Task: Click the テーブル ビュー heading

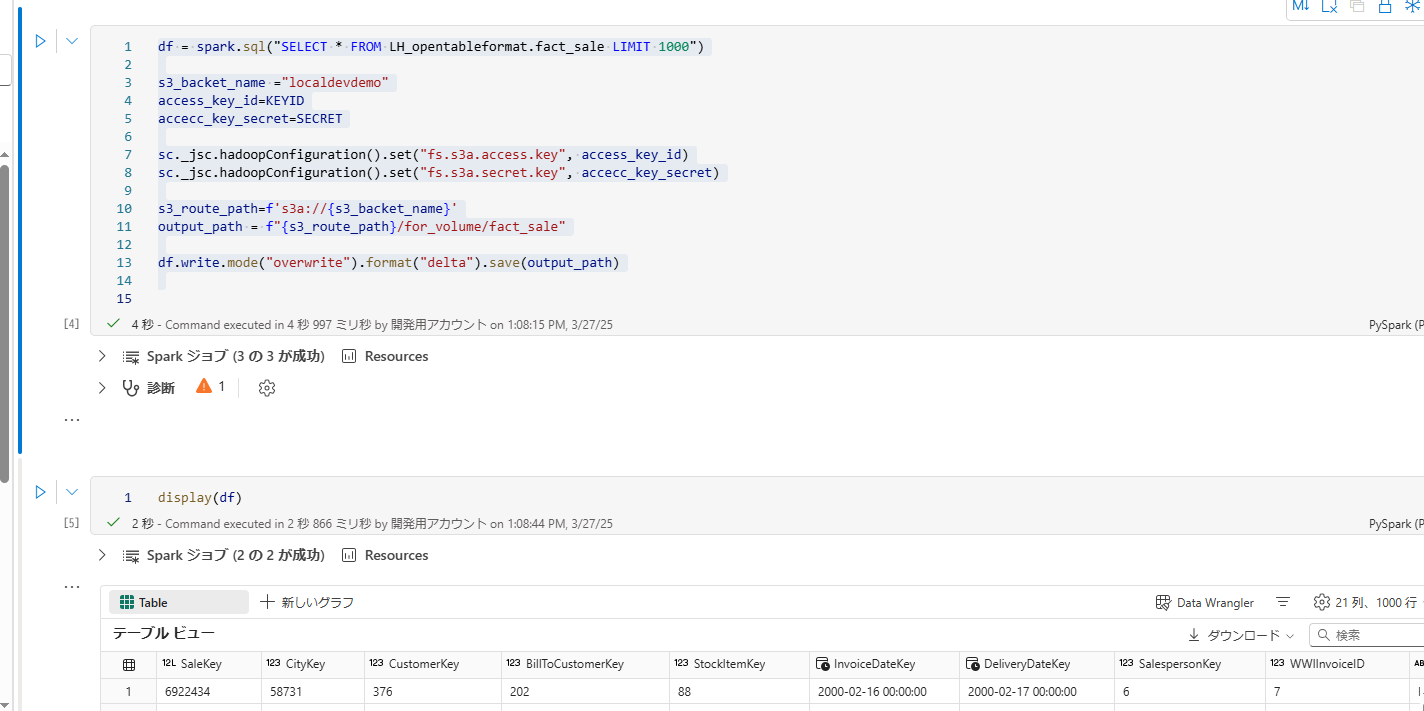Action: (163, 633)
